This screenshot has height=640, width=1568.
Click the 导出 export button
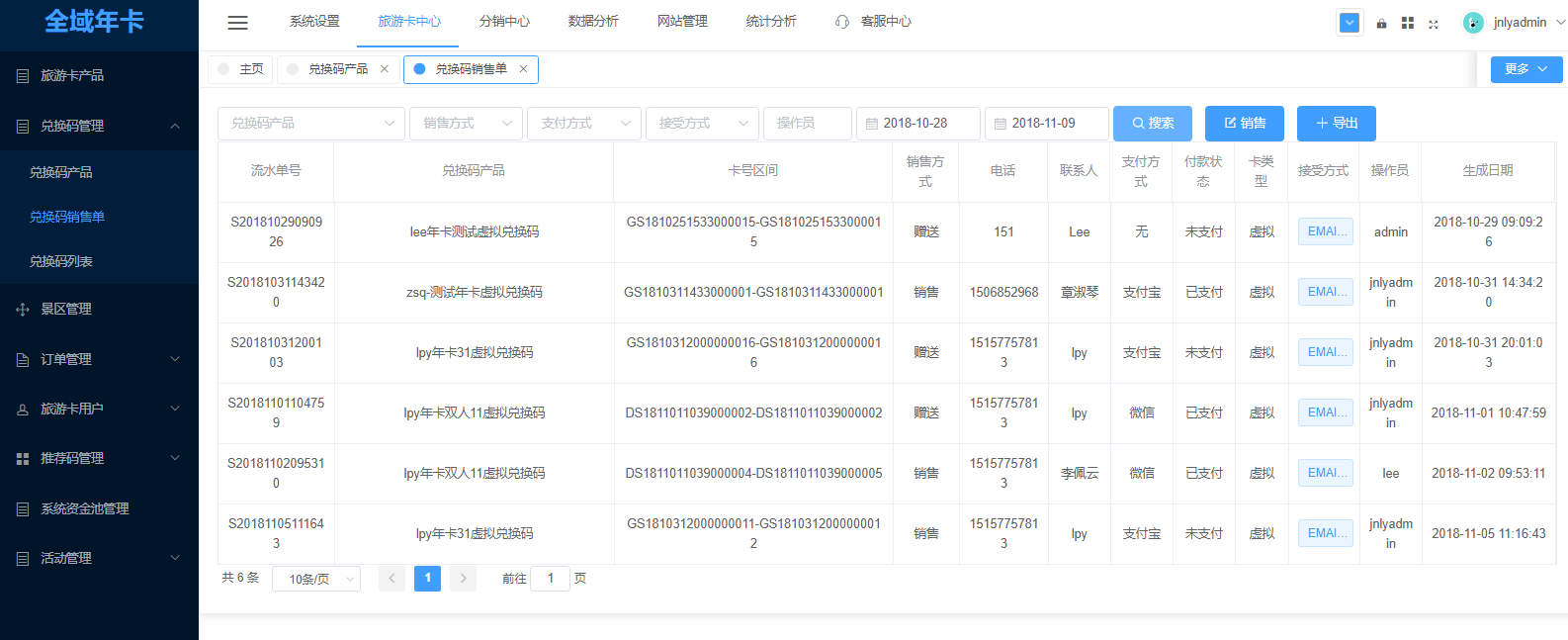point(1336,124)
